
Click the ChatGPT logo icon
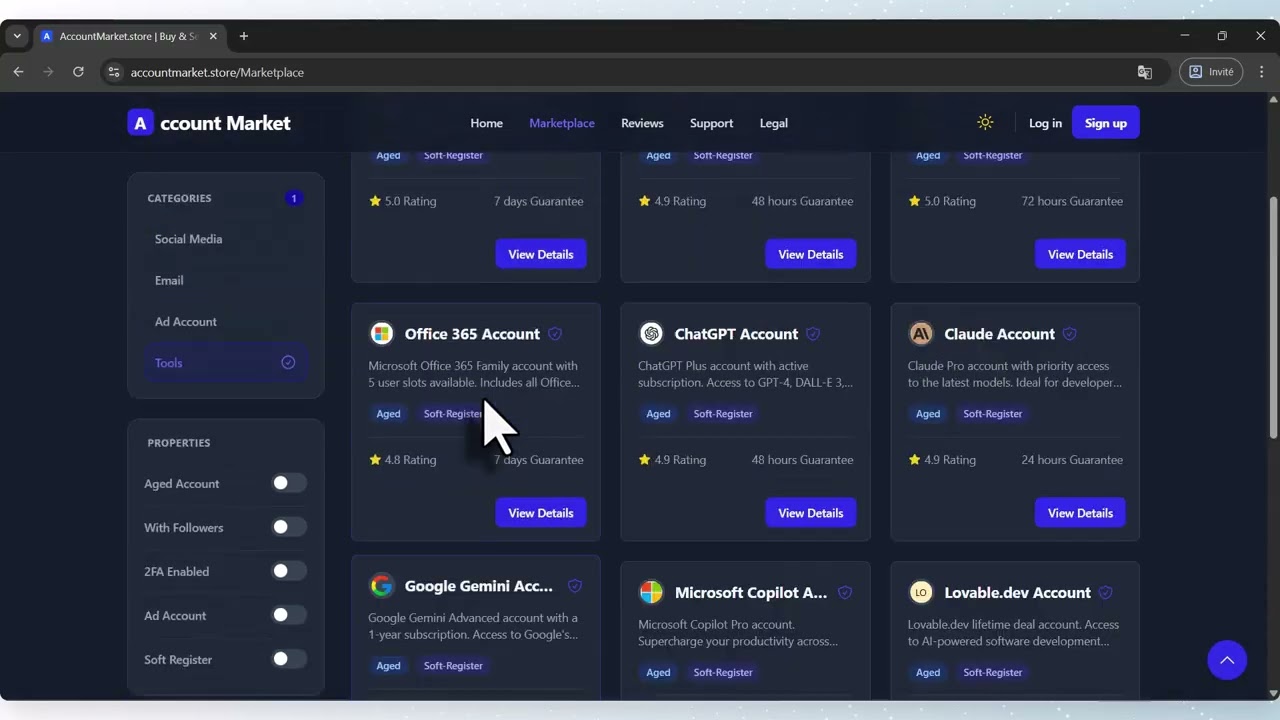[651, 334]
